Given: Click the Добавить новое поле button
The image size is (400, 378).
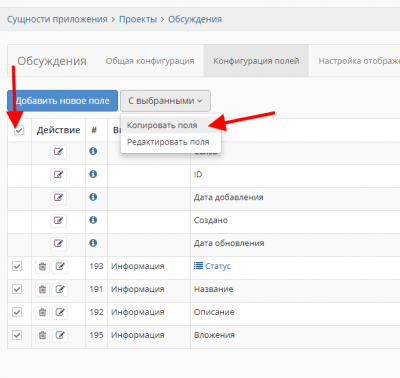Looking at the screenshot, I should pos(63,101).
